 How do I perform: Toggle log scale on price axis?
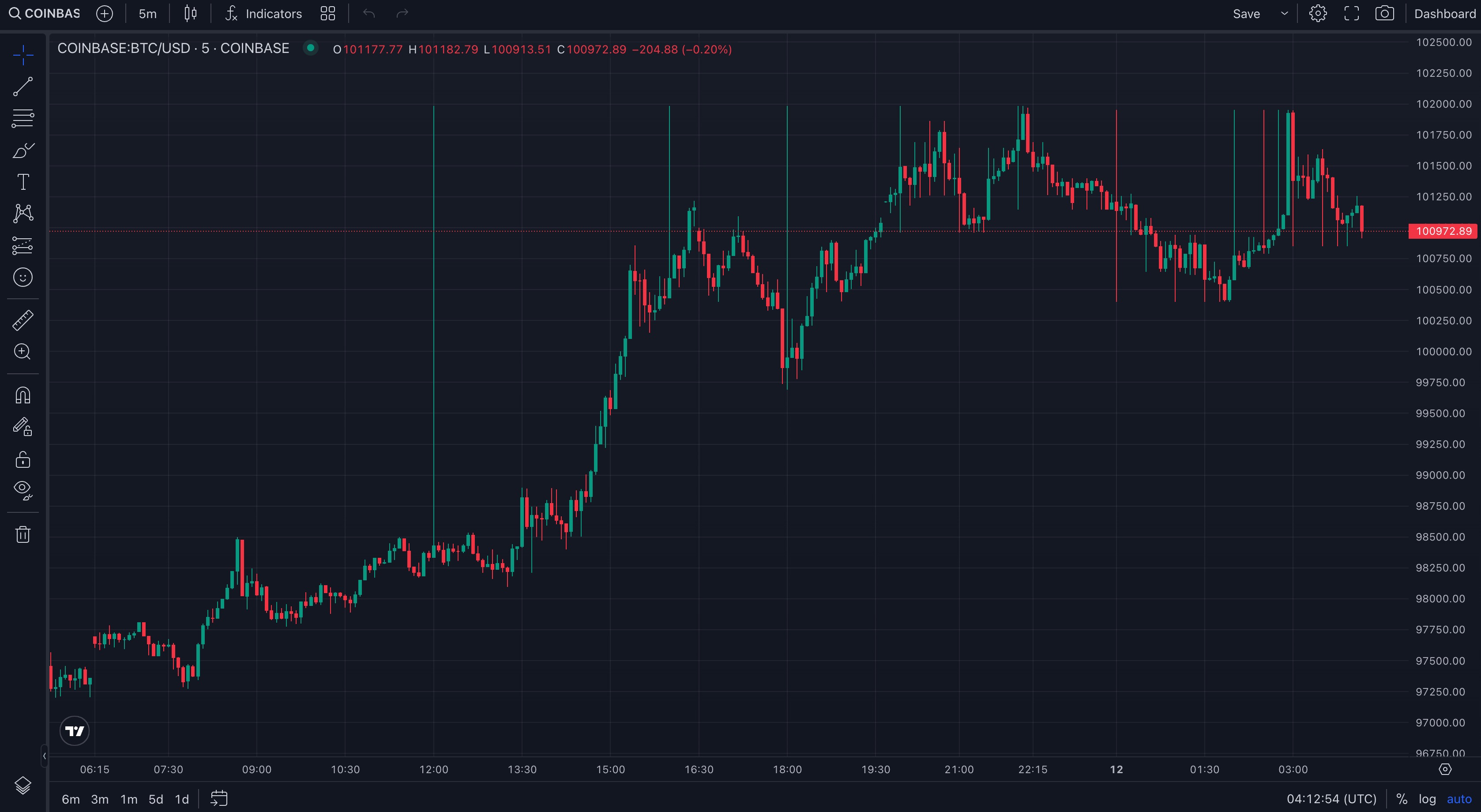point(1427,799)
